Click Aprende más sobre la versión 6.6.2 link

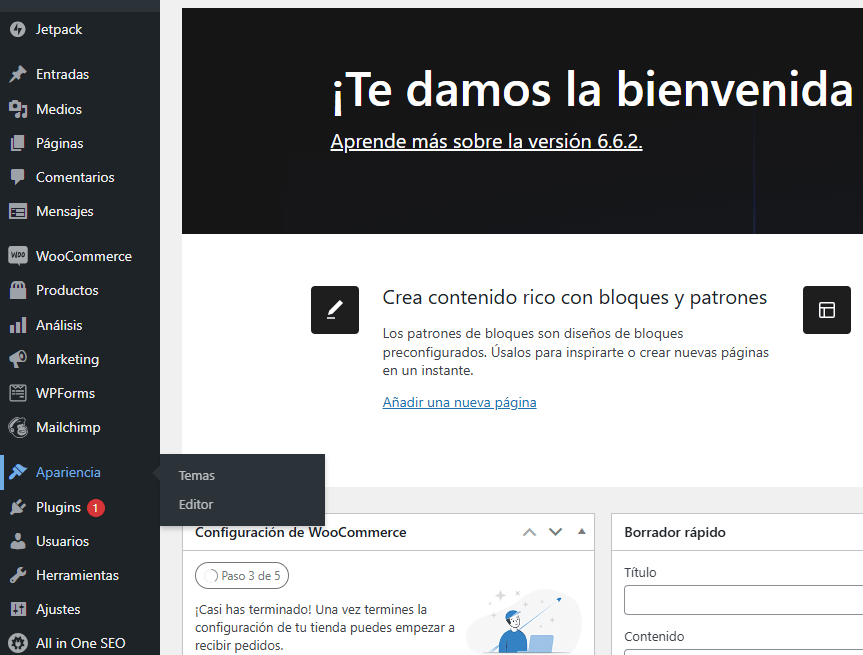(486, 141)
